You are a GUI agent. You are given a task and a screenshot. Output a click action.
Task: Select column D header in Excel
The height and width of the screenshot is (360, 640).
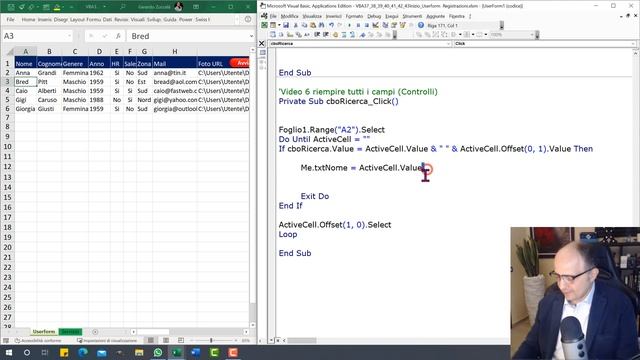[99, 51]
